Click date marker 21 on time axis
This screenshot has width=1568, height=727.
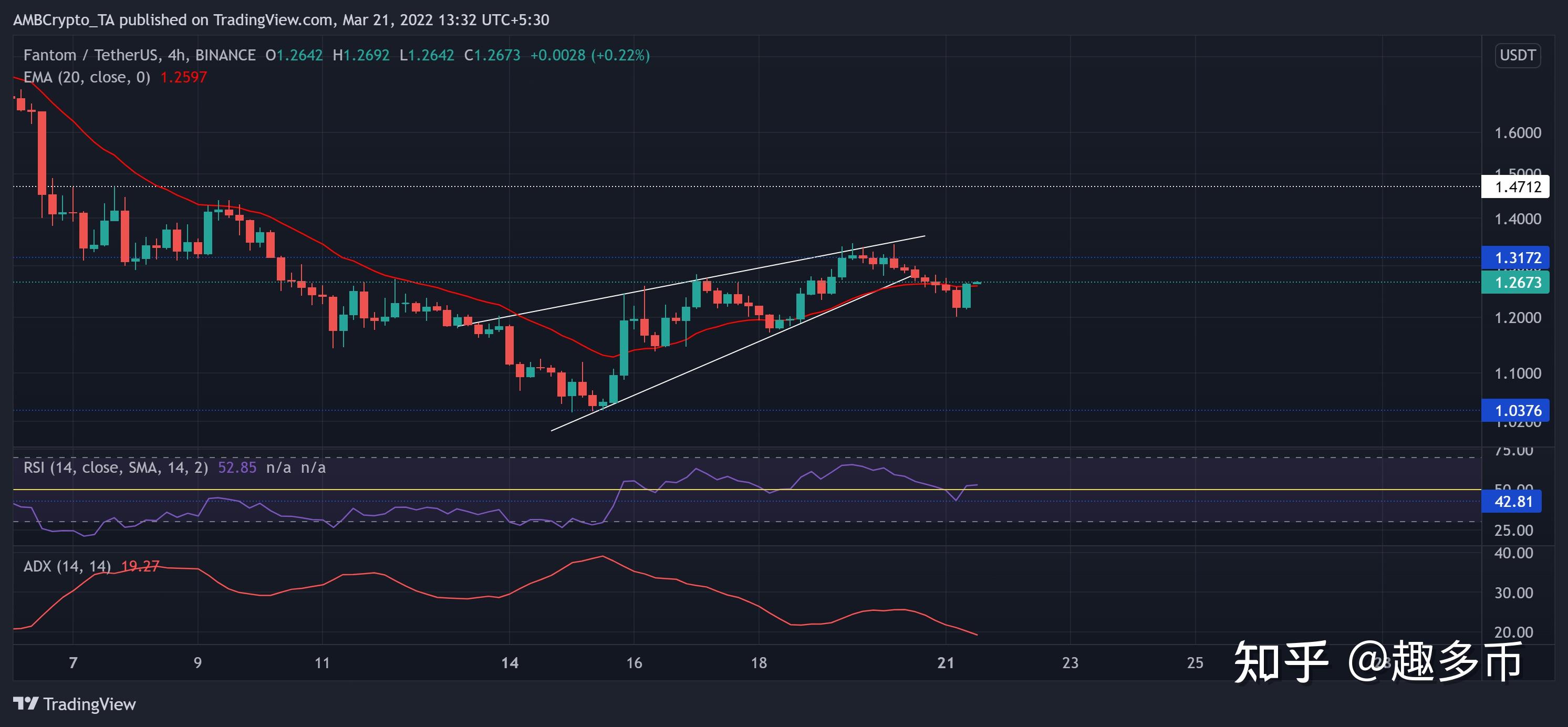946,662
